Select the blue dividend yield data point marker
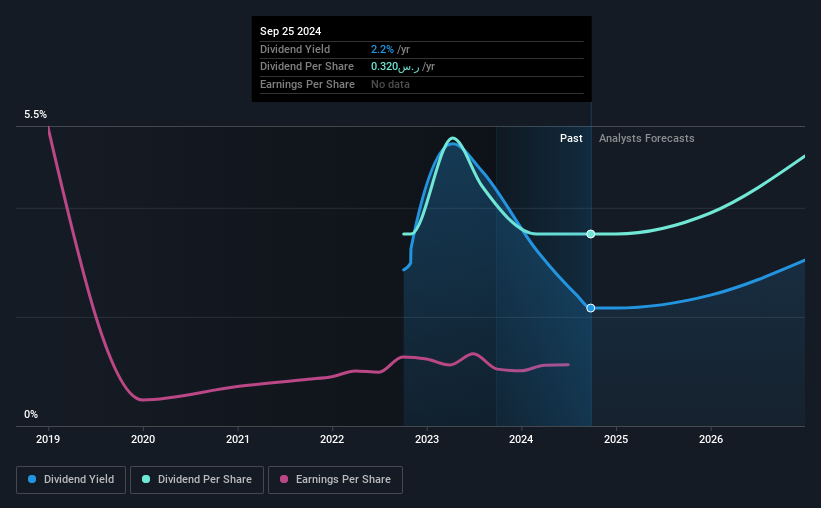Image resolution: width=821 pixels, height=508 pixels. (591, 308)
